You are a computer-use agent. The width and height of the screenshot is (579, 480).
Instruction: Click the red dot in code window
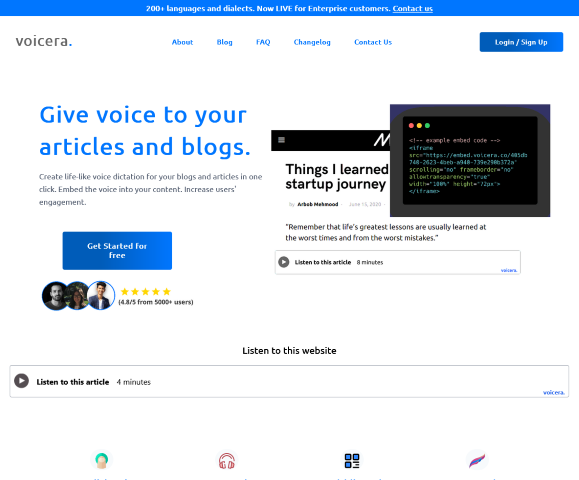[x=411, y=126]
